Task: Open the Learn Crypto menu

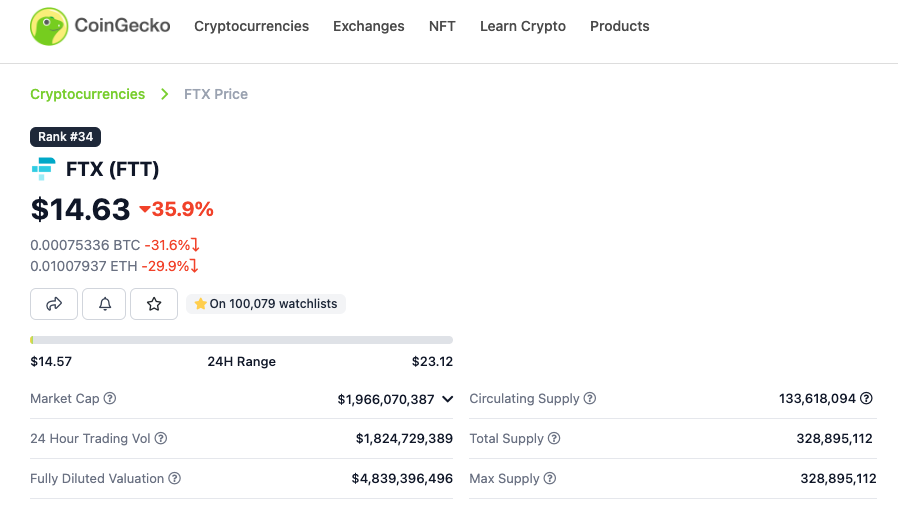Action: coord(523,26)
